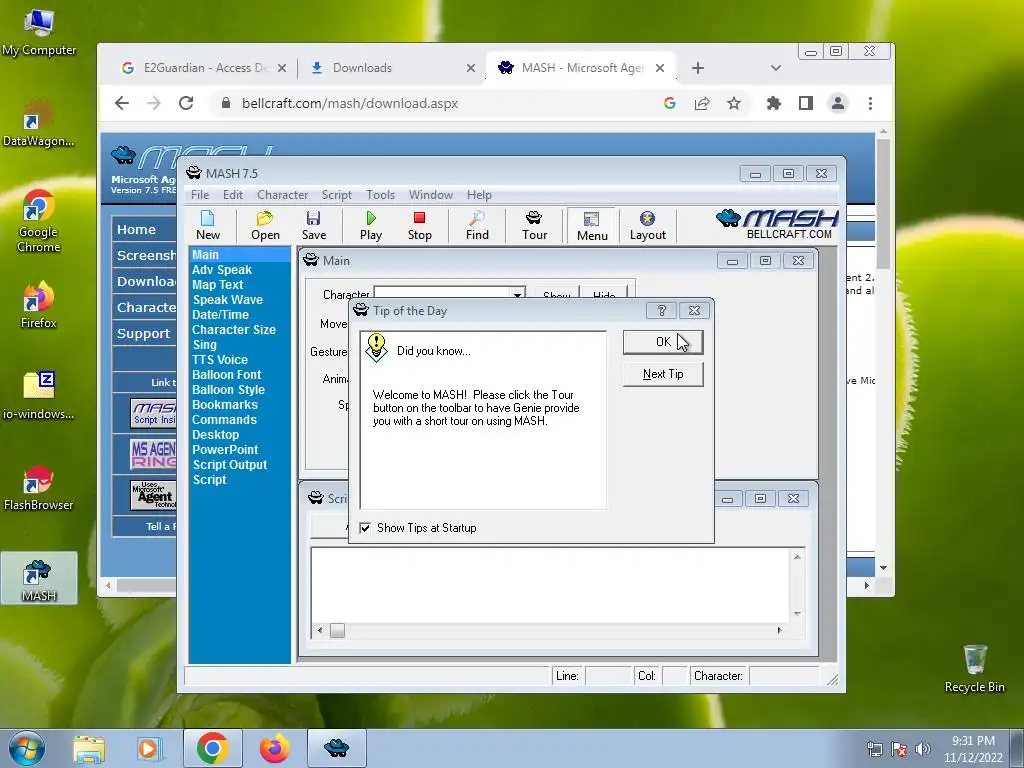Select Script Output in the side menu
This screenshot has height=768, width=1024.
coord(229,465)
